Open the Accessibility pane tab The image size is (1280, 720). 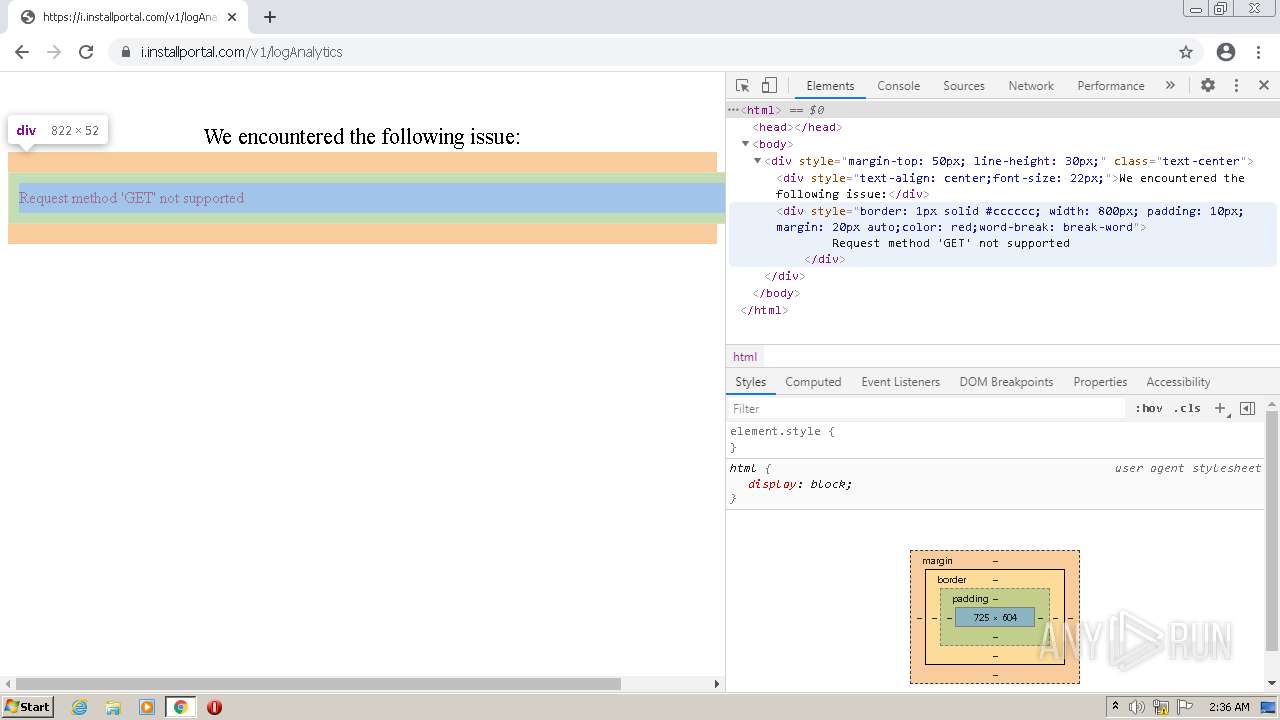[x=1178, y=382]
